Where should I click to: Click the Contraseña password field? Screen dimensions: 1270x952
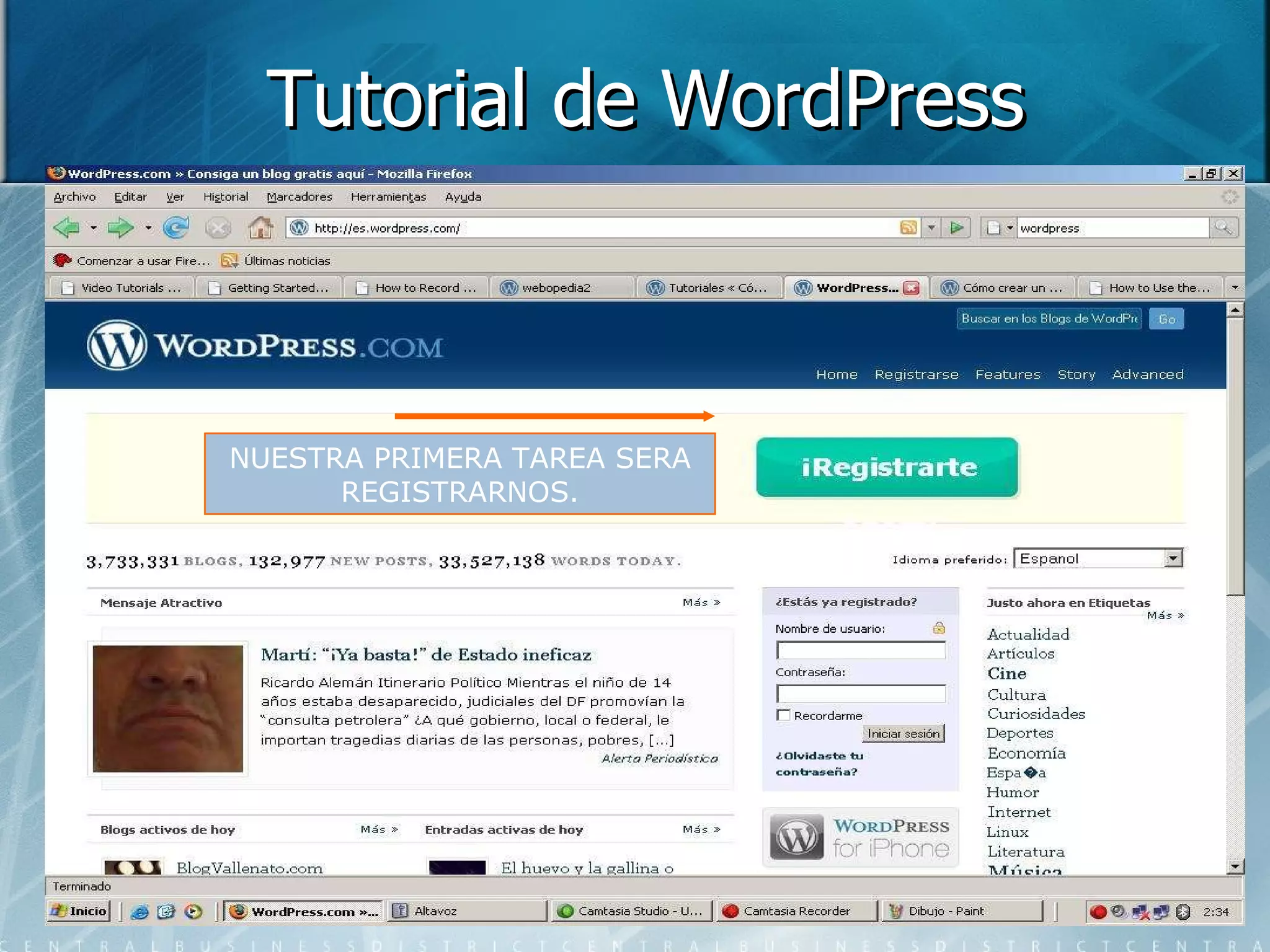pyautogui.click(x=861, y=693)
